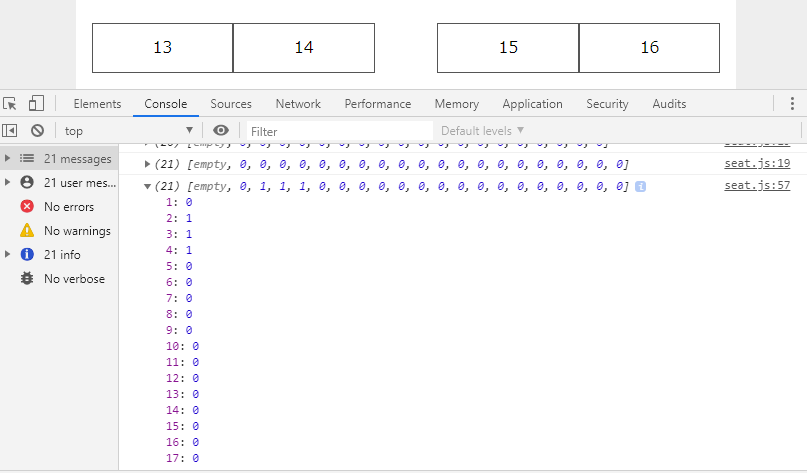The width and height of the screenshot is (807, 473).
Task: Click array entry "5: 0"
Action: point(179,266)
